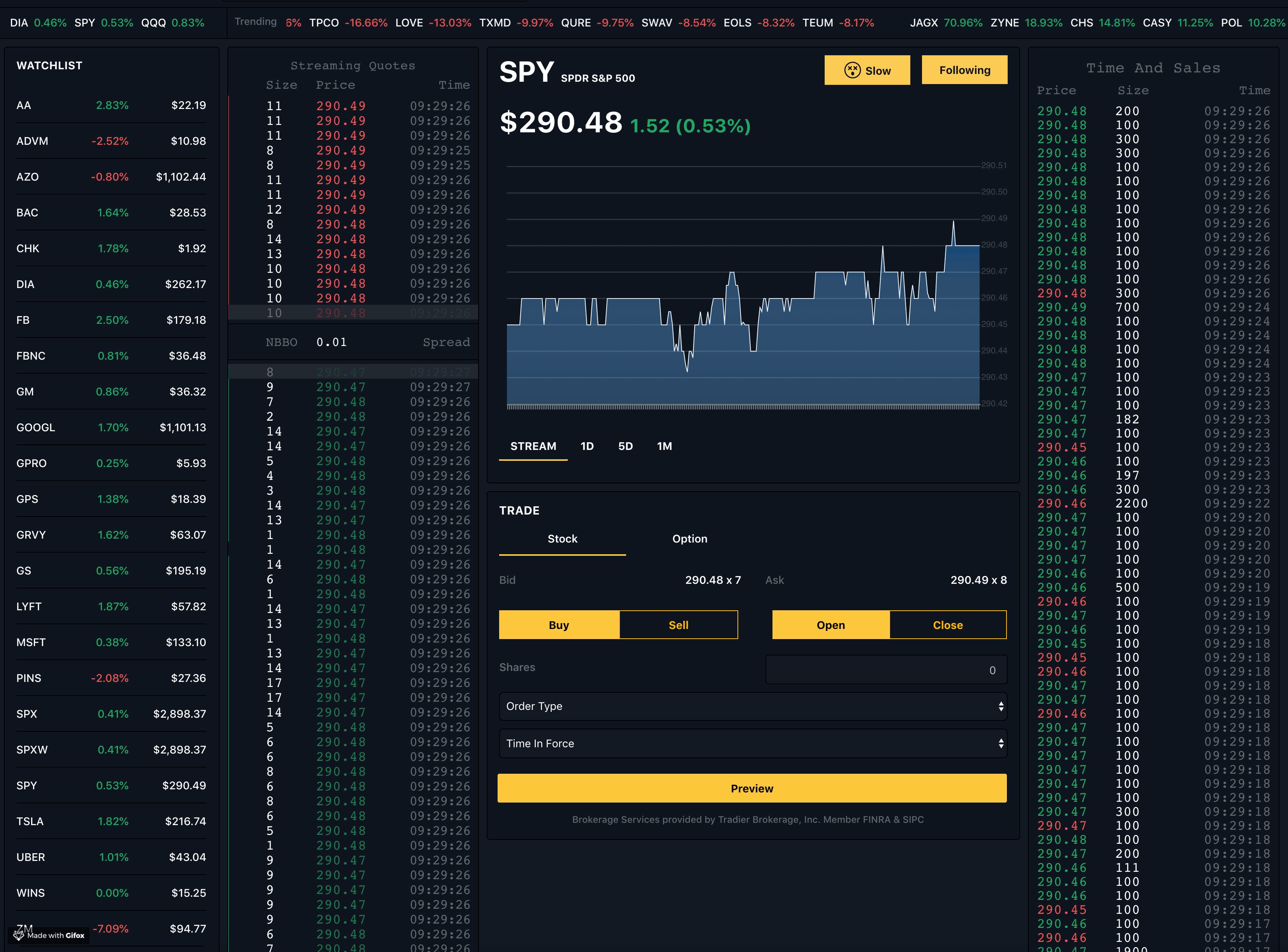Viewport: 1288px width, 952px height.
Task: Select FBNC in the watchlist
Action: [x=111, y=356]
